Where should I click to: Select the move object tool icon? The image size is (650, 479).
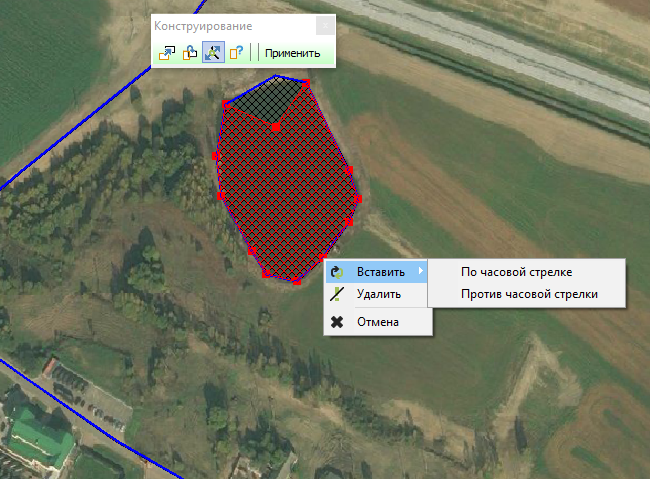point(167,53)
